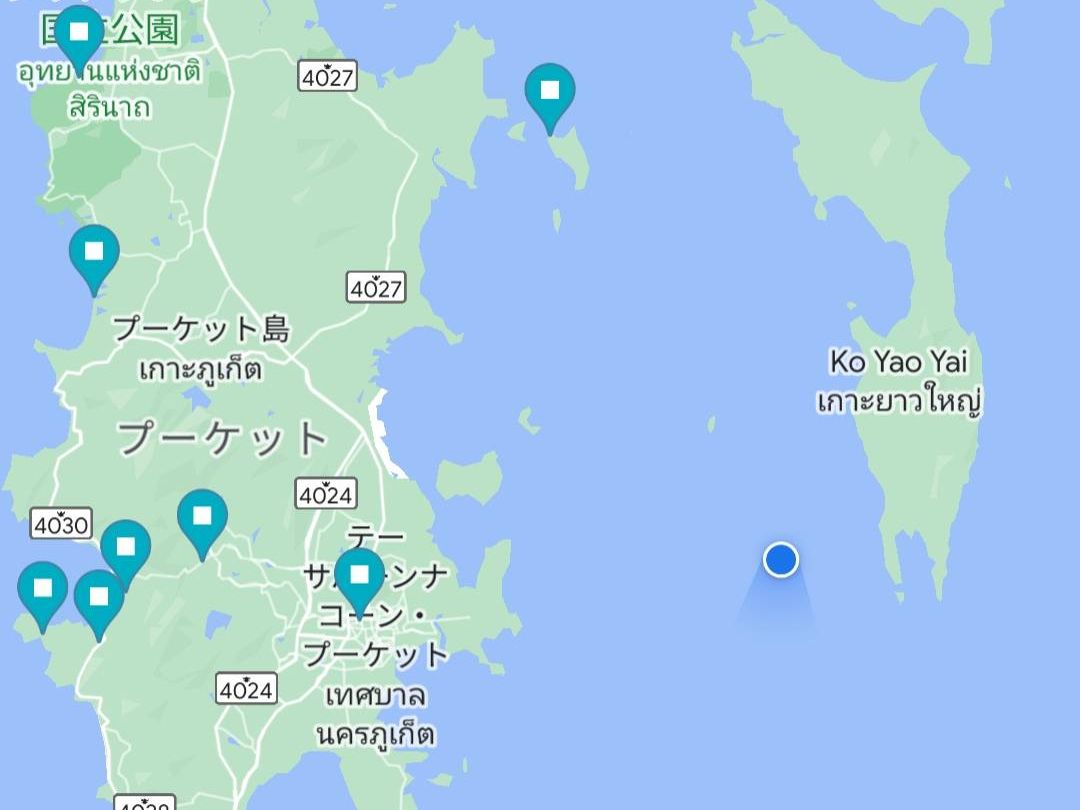1080x810 pixels.
Task: Select the pin on the northeast peninsula tip
Action: click(x=550, y=95)
